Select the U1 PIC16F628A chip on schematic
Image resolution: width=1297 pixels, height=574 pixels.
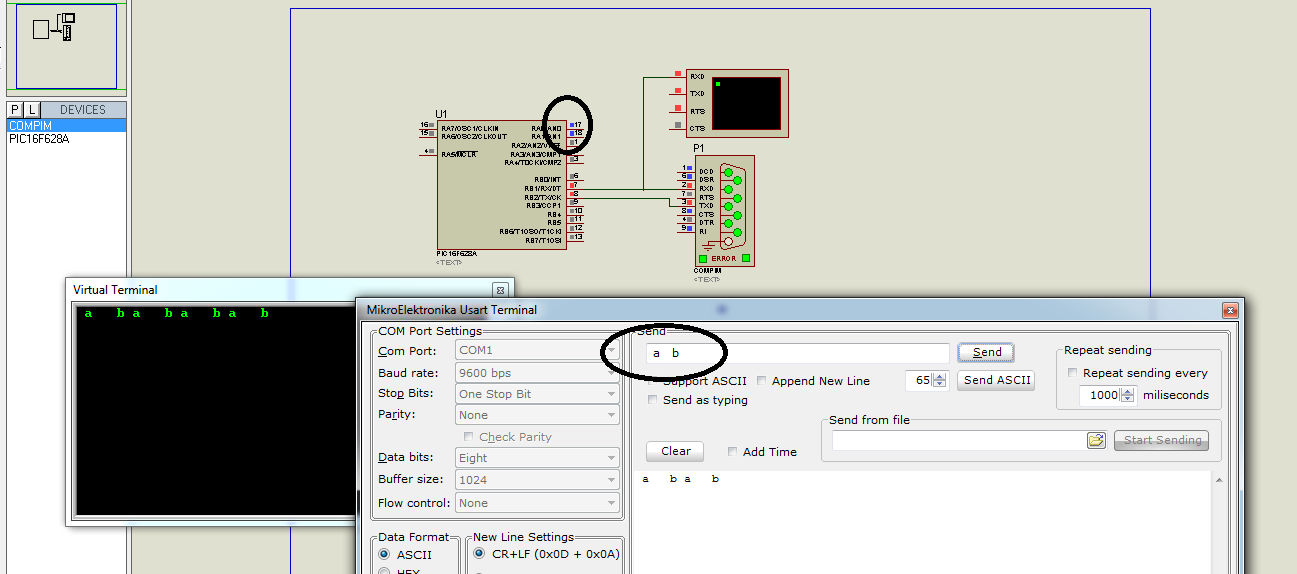pyautogui.click(x=501, y=184)
